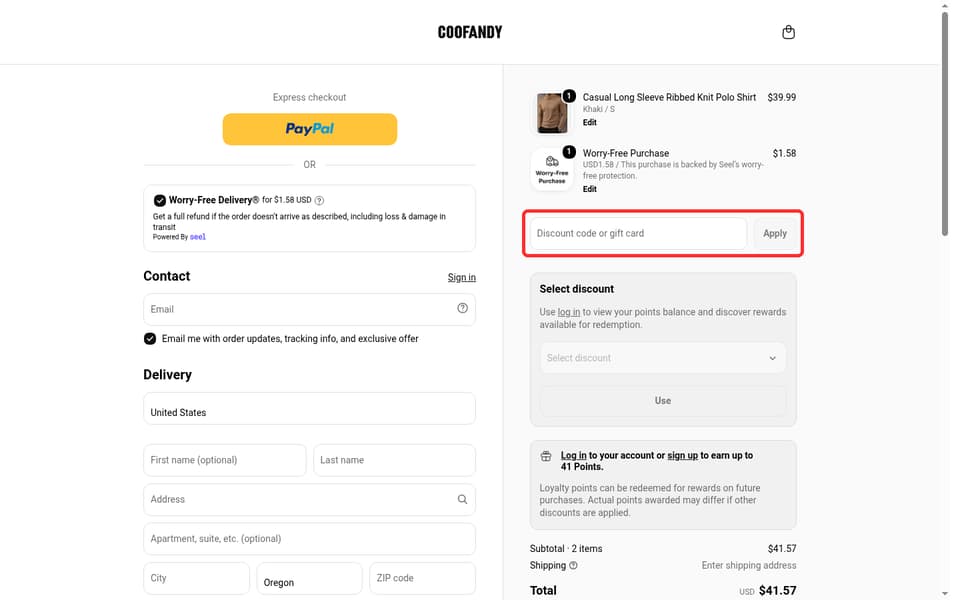Open the Shipping info help icon
Viewport: 960px width, 600px height.
pyautogui.click(x=573, y=566)
